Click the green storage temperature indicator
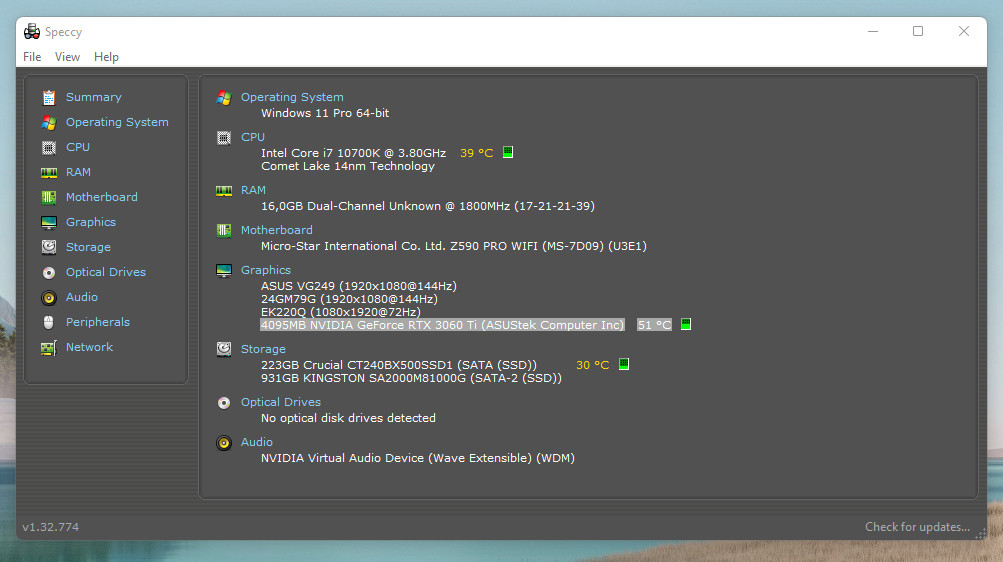The width and height of the screenshot is (1003, 562). pos(624,365)
